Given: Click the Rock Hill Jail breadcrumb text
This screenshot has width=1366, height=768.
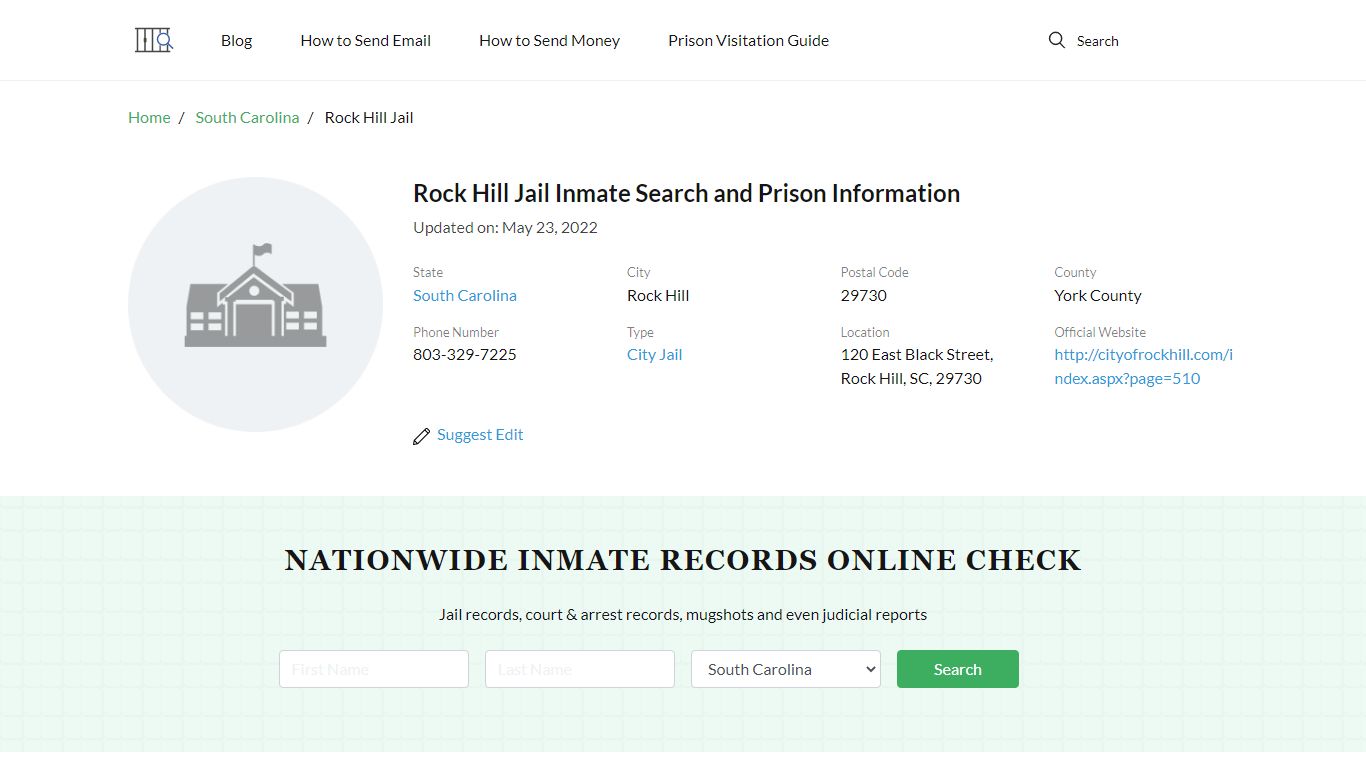Looking at the screenshot, I should 369,117.
